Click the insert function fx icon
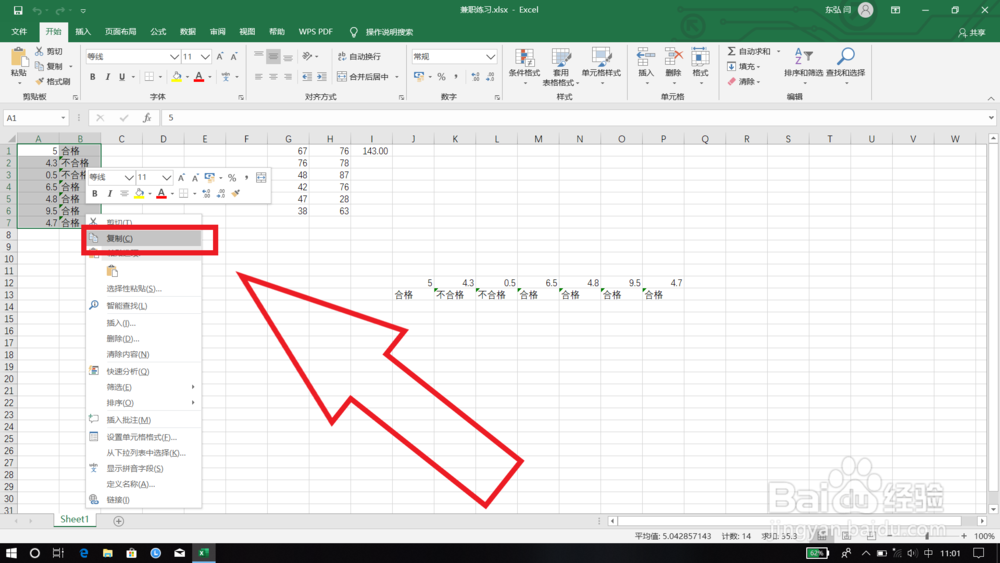This screenshot has width=1000, height=563. coord(147,118)
